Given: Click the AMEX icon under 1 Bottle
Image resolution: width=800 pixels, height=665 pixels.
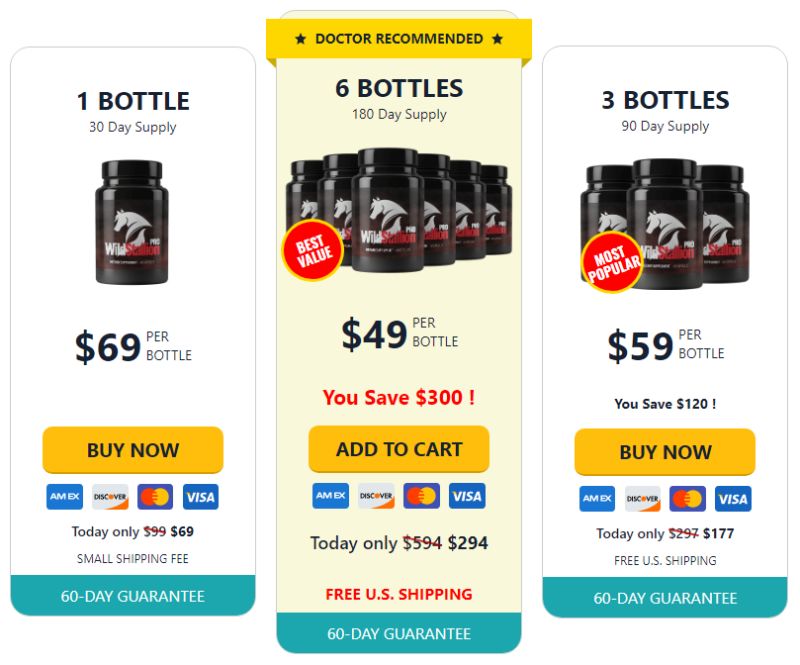Looking at the screenshot, I should coord(64,497).
